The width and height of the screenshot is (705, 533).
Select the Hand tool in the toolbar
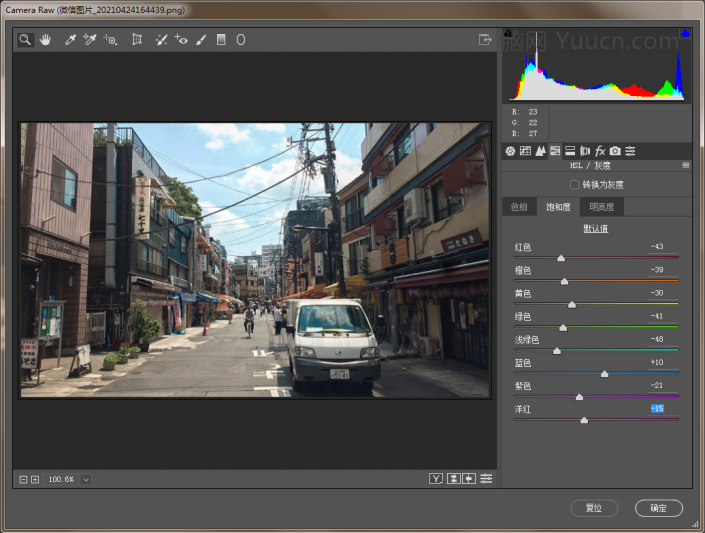[45, 40]
